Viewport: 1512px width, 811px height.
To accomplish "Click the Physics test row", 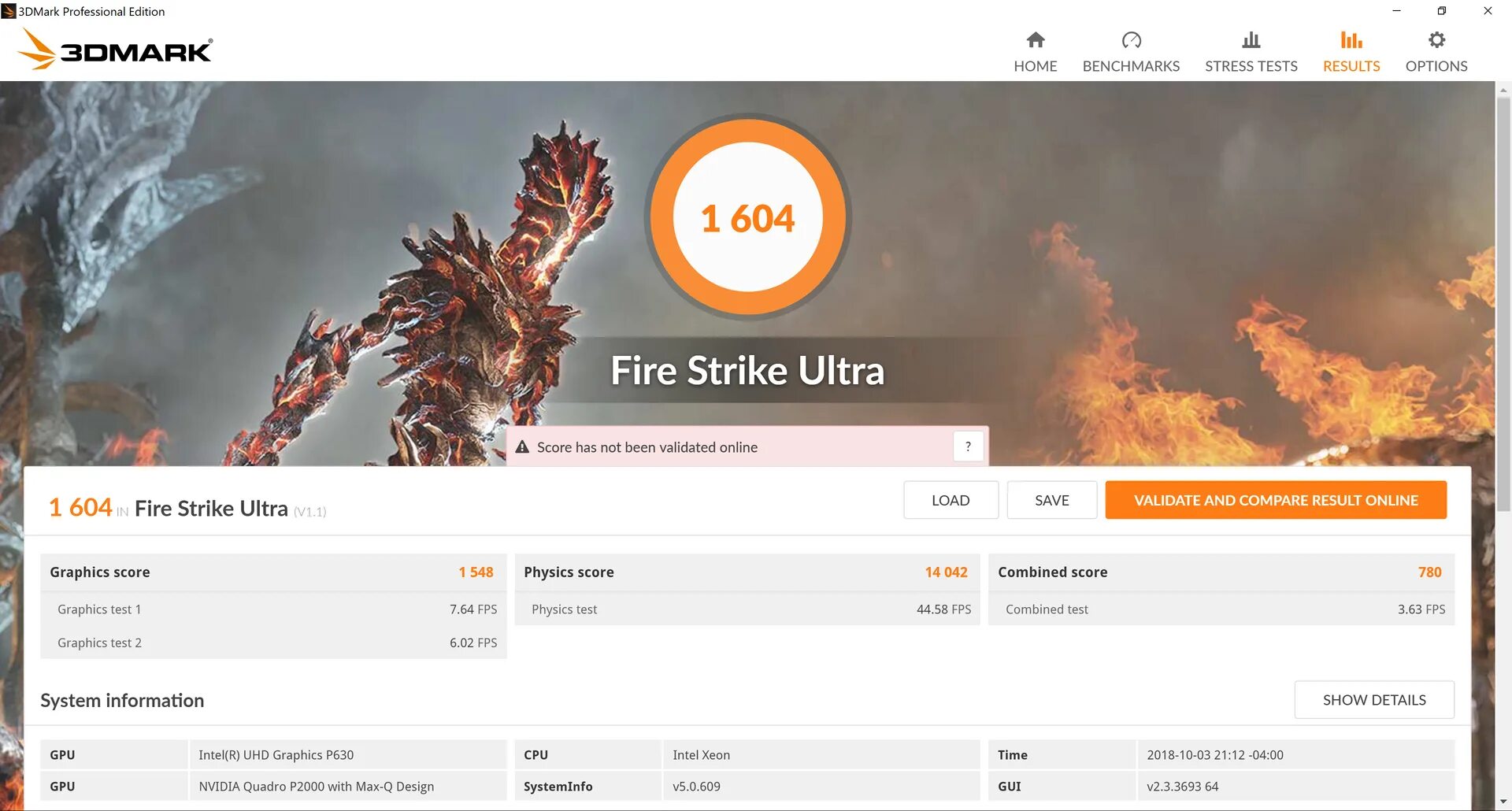I will [747, 609].
